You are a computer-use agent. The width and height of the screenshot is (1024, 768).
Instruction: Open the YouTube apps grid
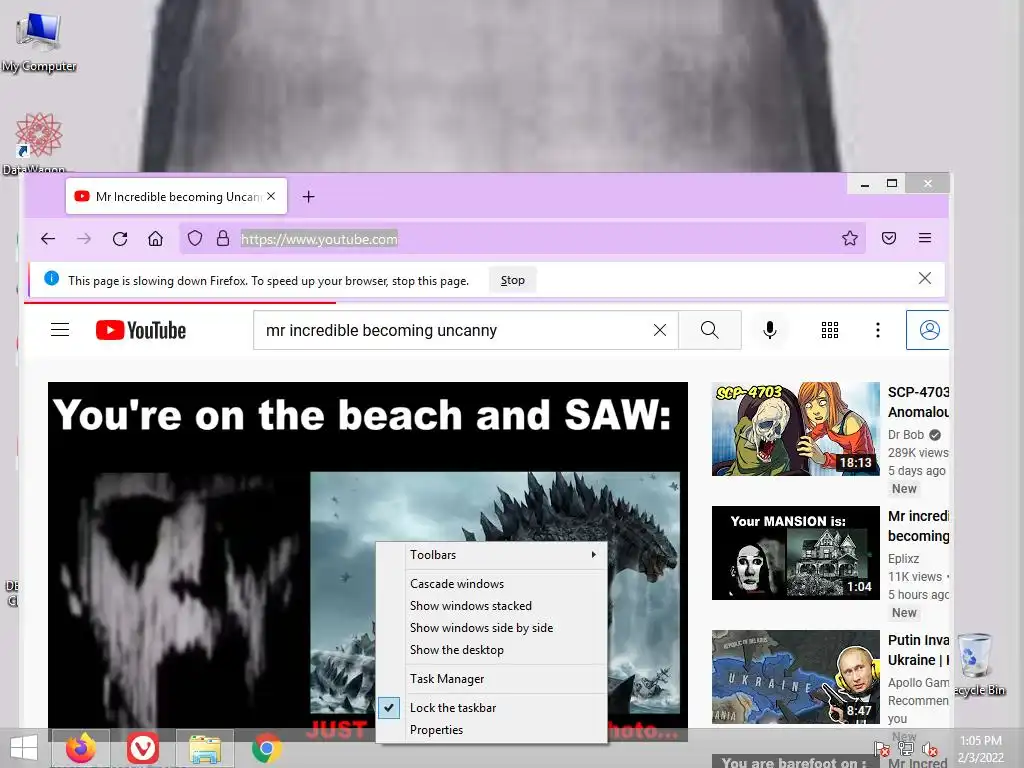(x=830, y=330)
